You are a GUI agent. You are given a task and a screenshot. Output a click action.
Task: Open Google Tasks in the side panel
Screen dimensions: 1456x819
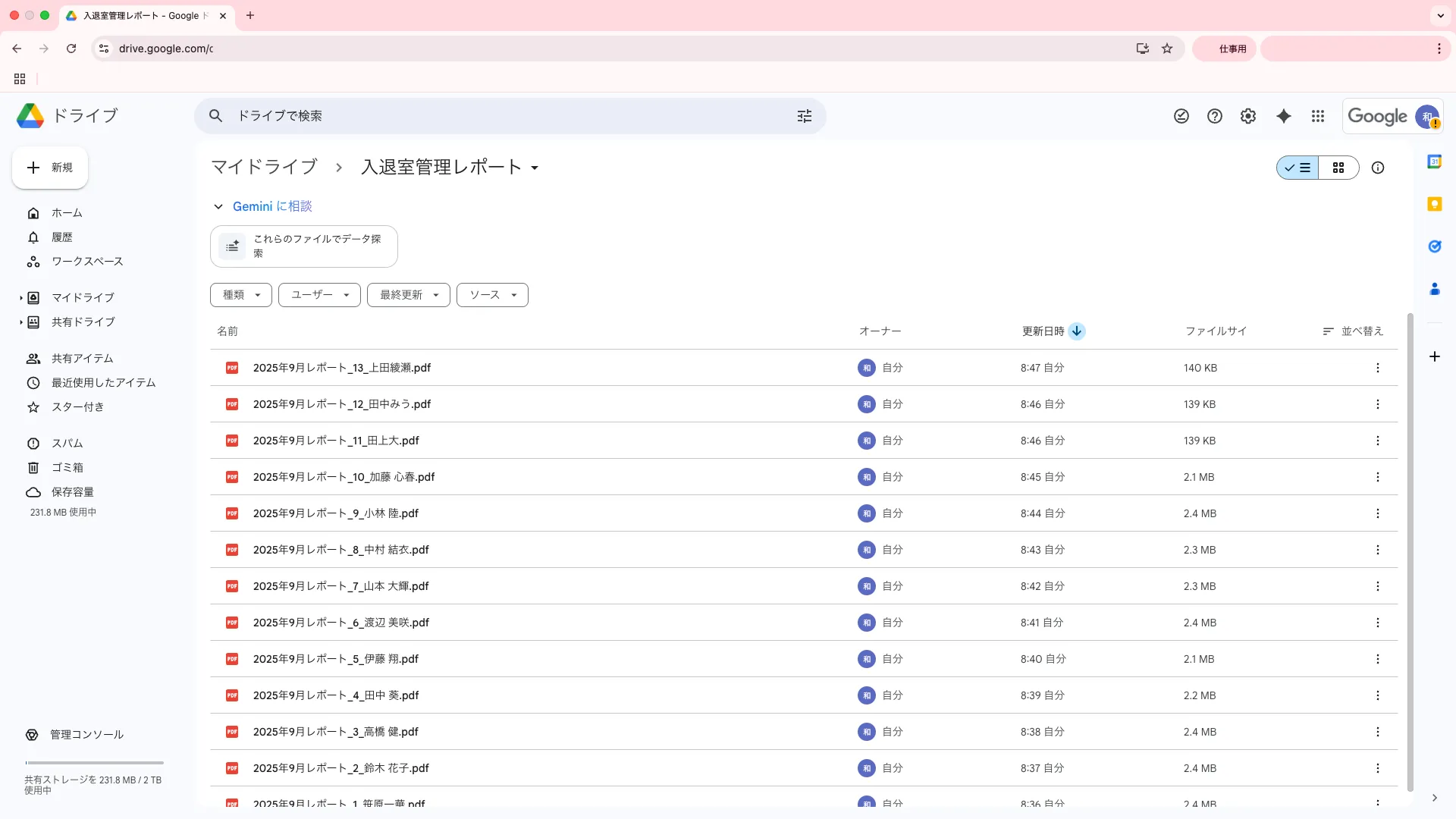(1434, 246)
